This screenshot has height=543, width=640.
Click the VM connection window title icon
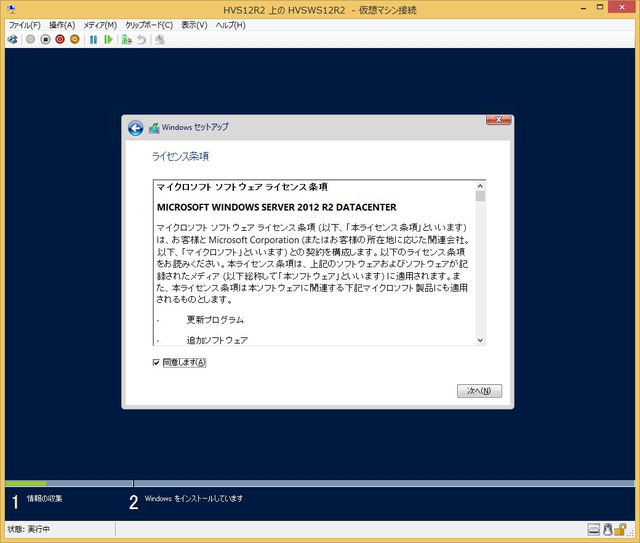click(12, 9)
